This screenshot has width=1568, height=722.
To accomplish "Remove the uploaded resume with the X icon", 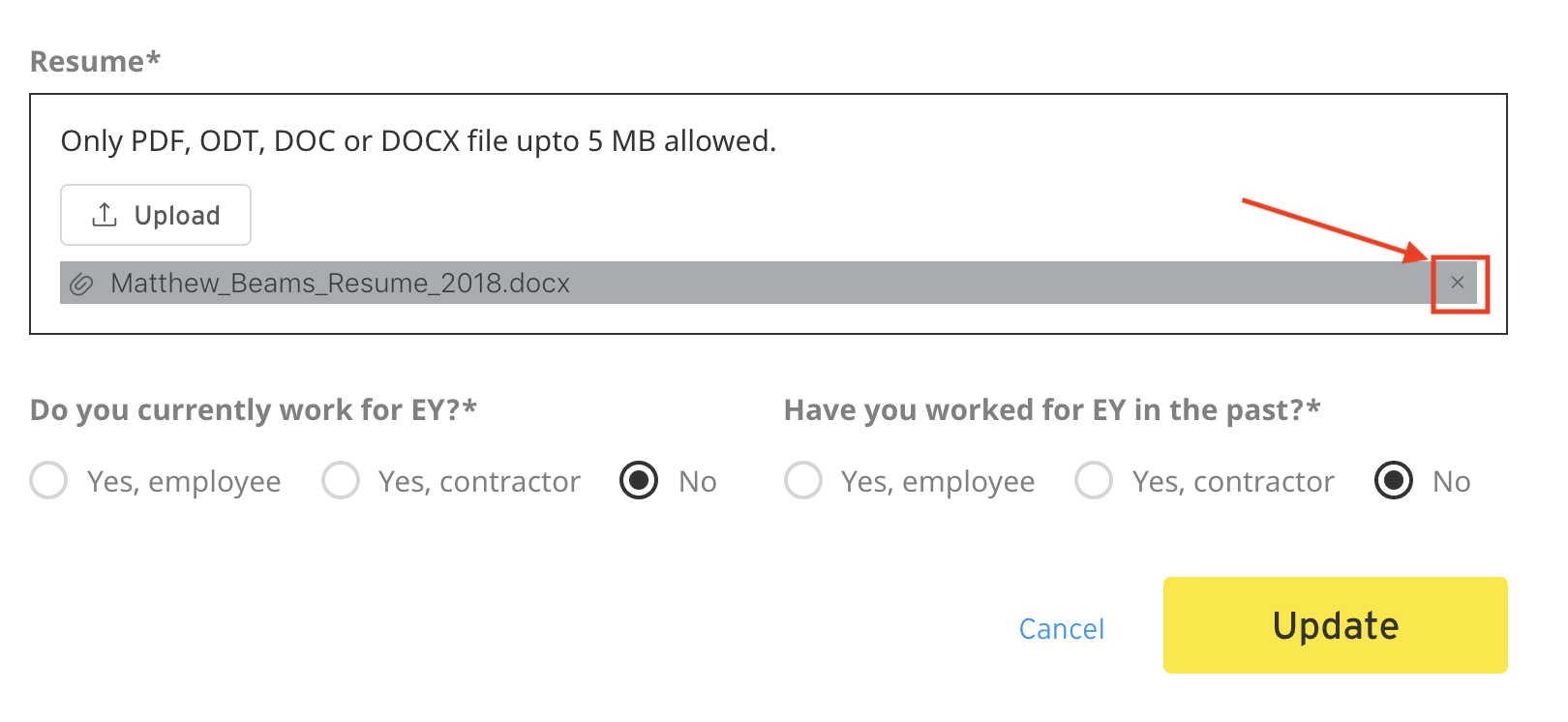I will tap(1457, 283).
